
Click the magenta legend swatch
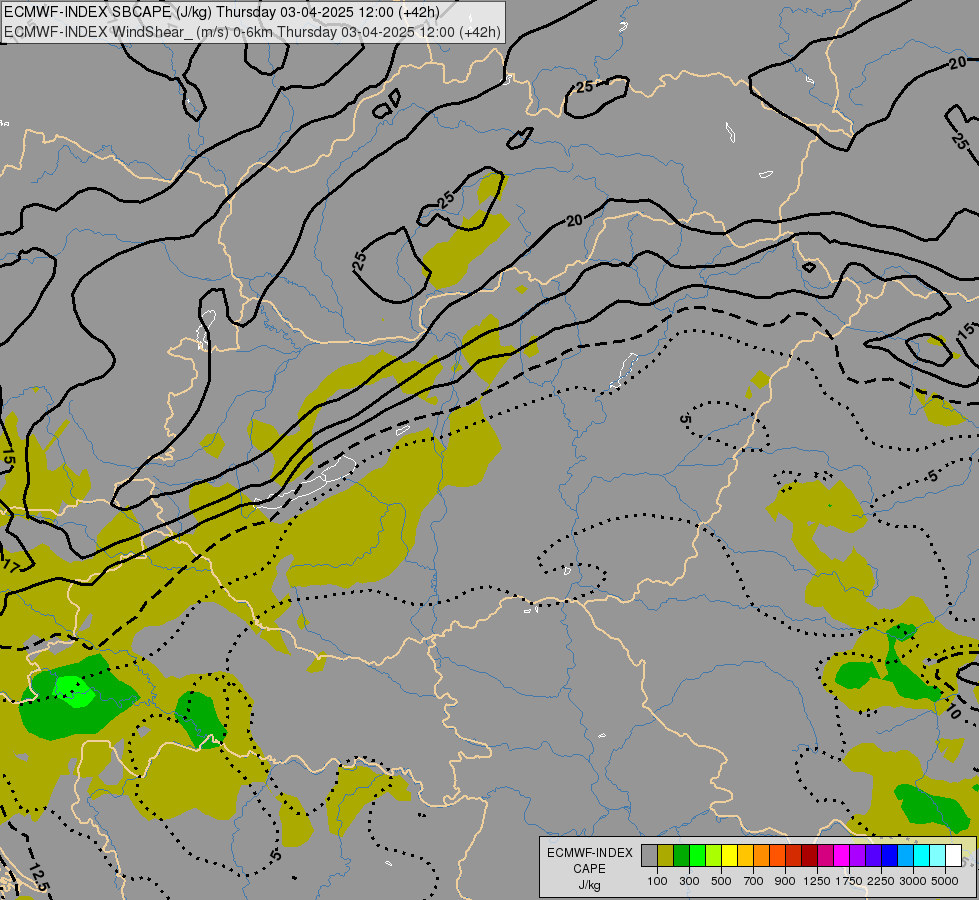pos(842,856)
